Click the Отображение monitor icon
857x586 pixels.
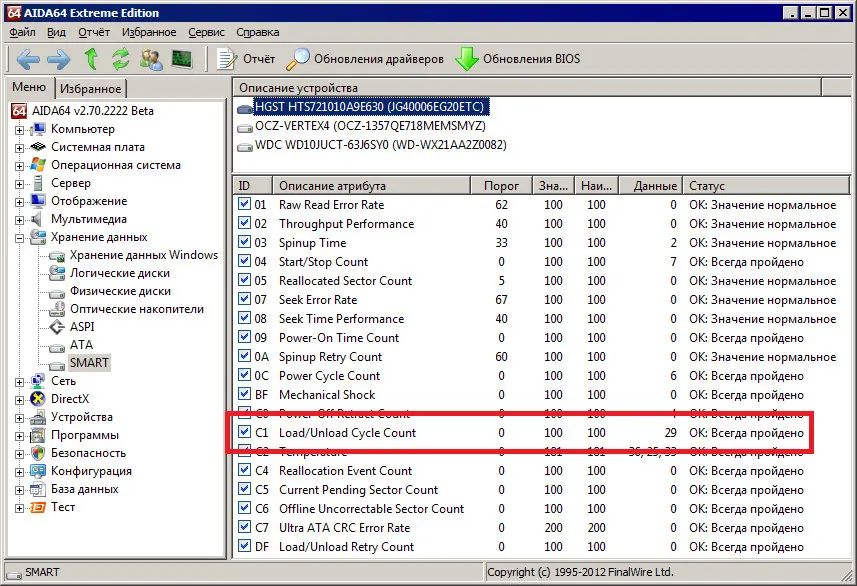tap(38, 201)
